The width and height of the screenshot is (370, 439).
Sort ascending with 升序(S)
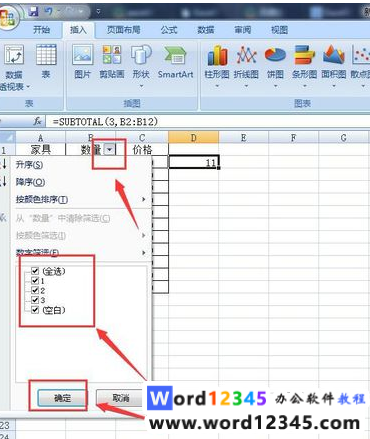pyautogui.click(x=80, y=164)
